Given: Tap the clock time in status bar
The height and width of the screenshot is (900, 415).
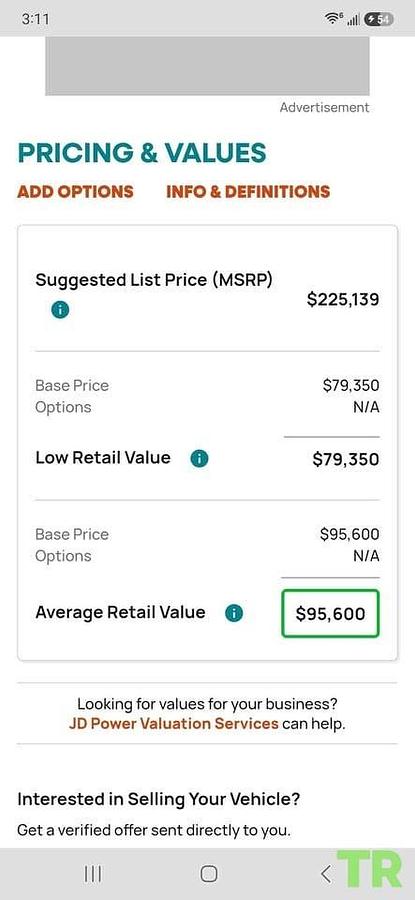Looking at the screenshot, I should pyautogui.click(x=36, y=19).
